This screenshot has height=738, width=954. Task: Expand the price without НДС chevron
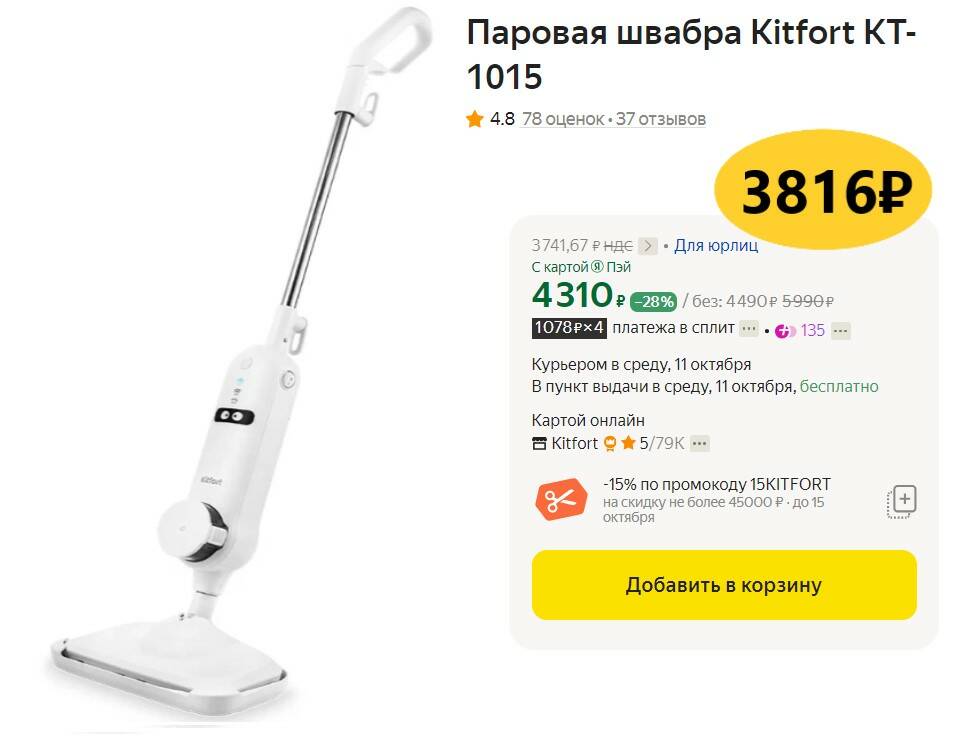coord(648,246)
